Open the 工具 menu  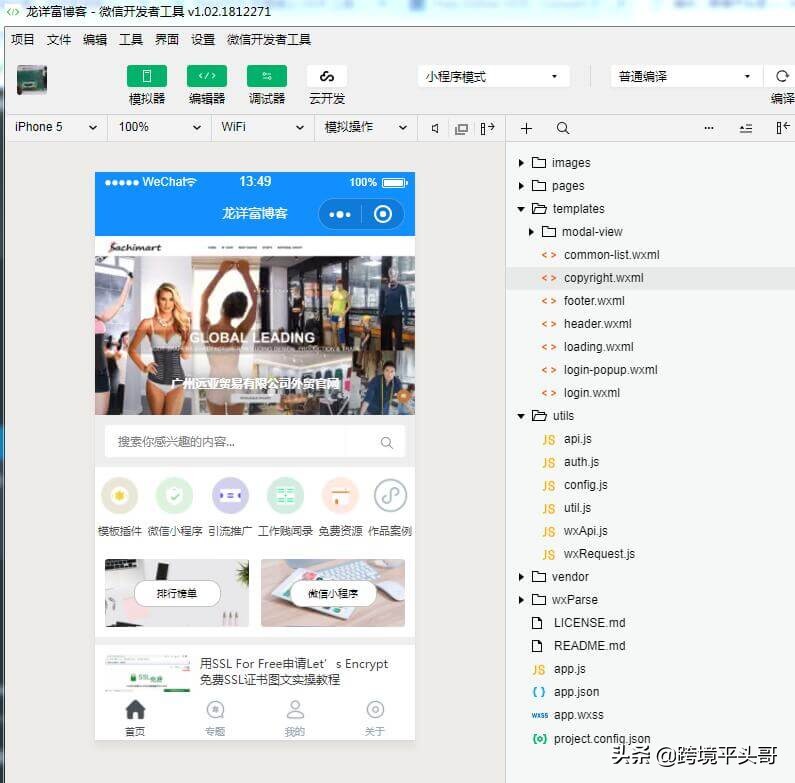pyautogui.click(x=131, y=40)
